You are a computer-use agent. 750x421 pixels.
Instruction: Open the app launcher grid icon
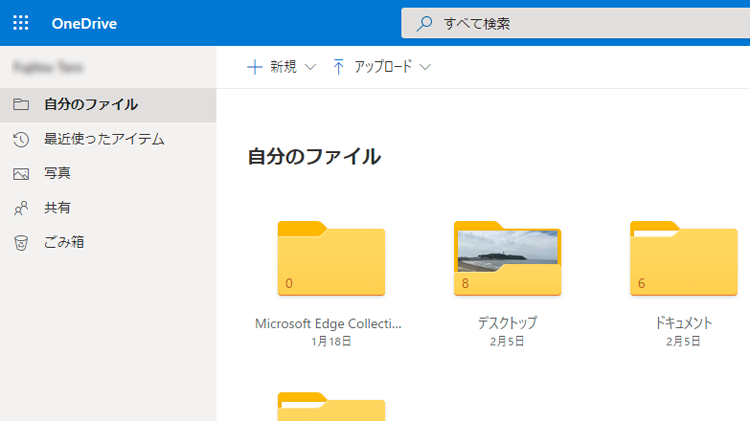click(x=21, y=23)
